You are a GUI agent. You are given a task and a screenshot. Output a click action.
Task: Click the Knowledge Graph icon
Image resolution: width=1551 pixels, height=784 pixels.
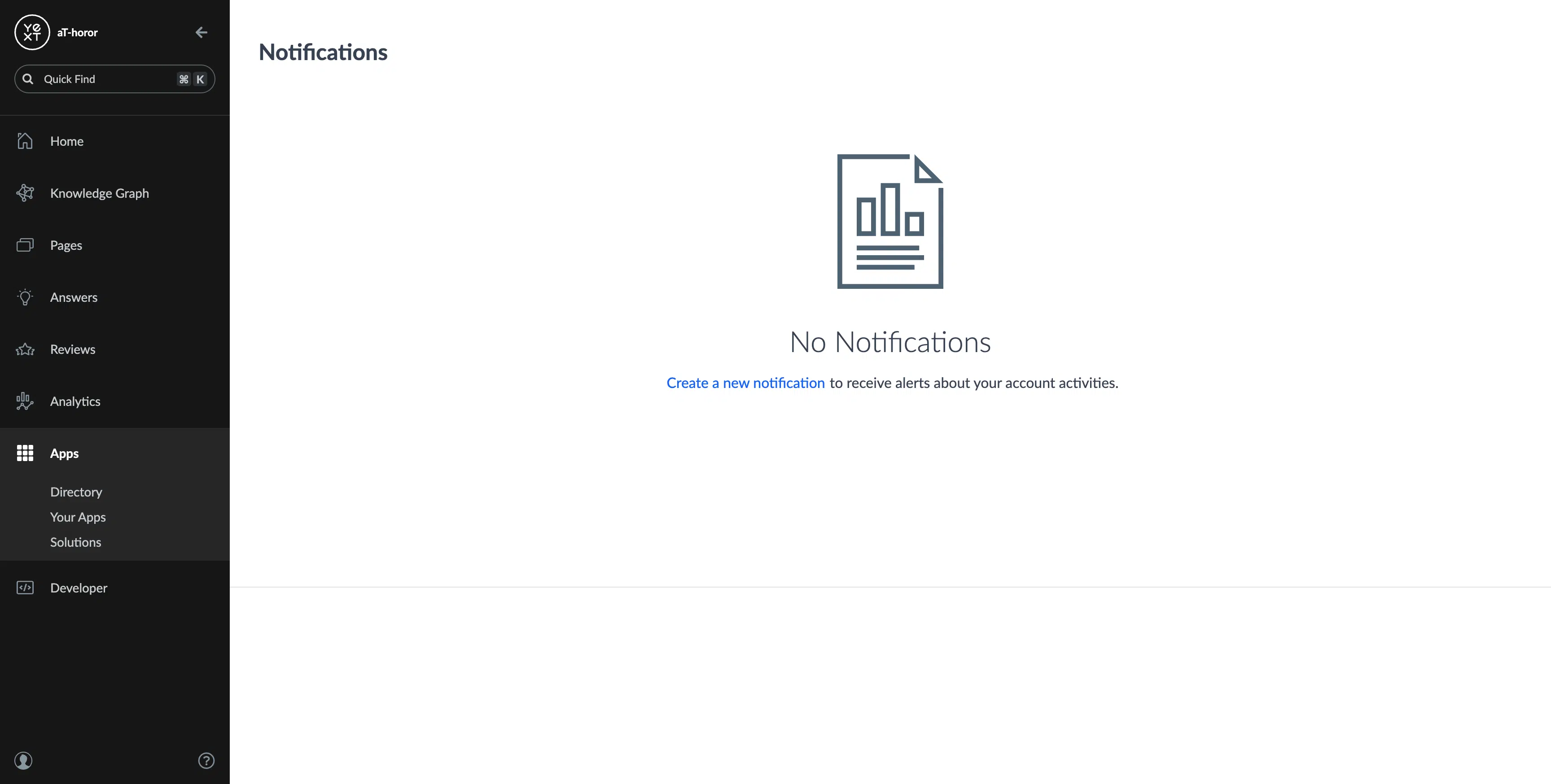pos(25,193)
